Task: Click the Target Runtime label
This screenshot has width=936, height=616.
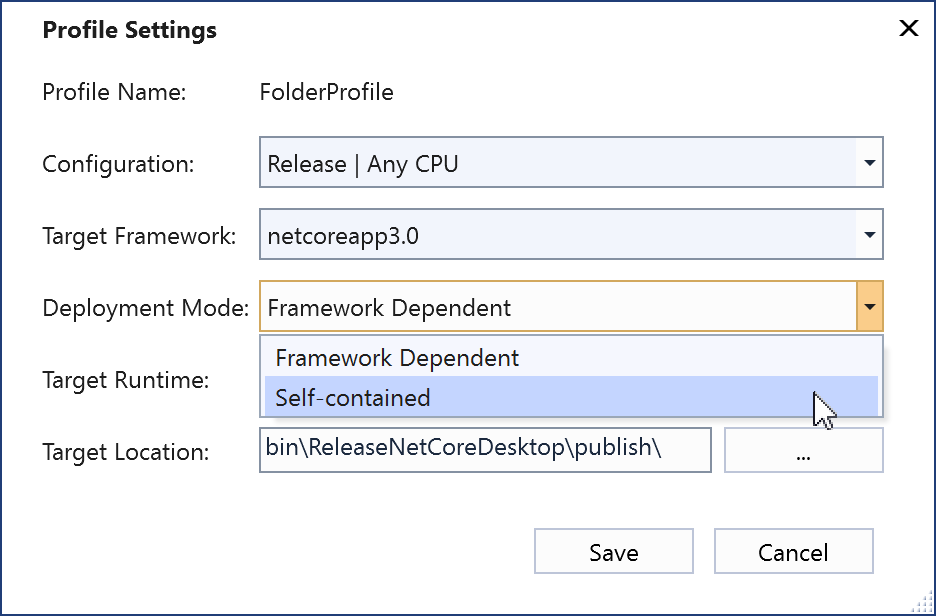Action: point(125,380)
